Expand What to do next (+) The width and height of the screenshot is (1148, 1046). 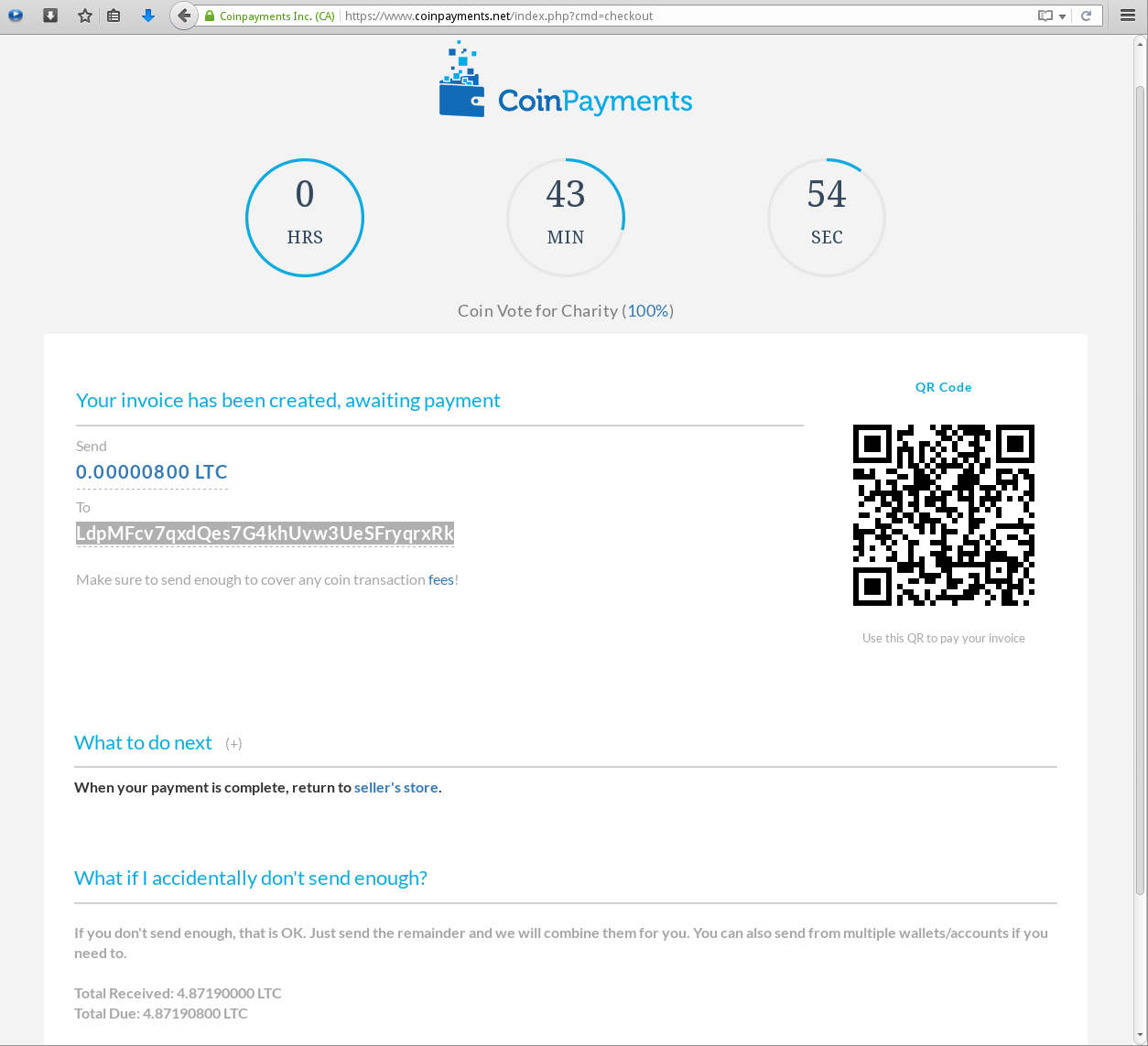[233, 744]
